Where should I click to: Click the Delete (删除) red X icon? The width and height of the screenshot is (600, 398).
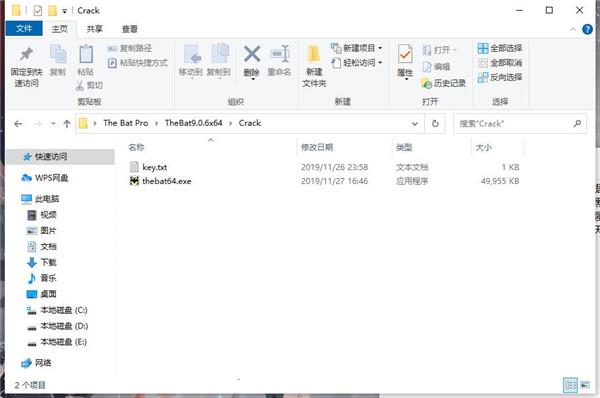pos(252,54)
